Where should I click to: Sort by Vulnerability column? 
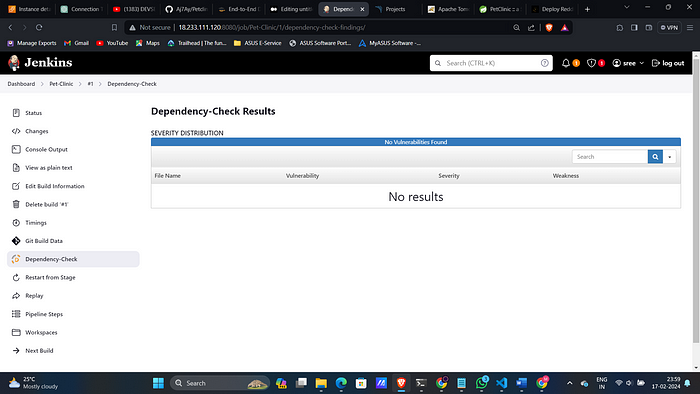tap(302, 176)
